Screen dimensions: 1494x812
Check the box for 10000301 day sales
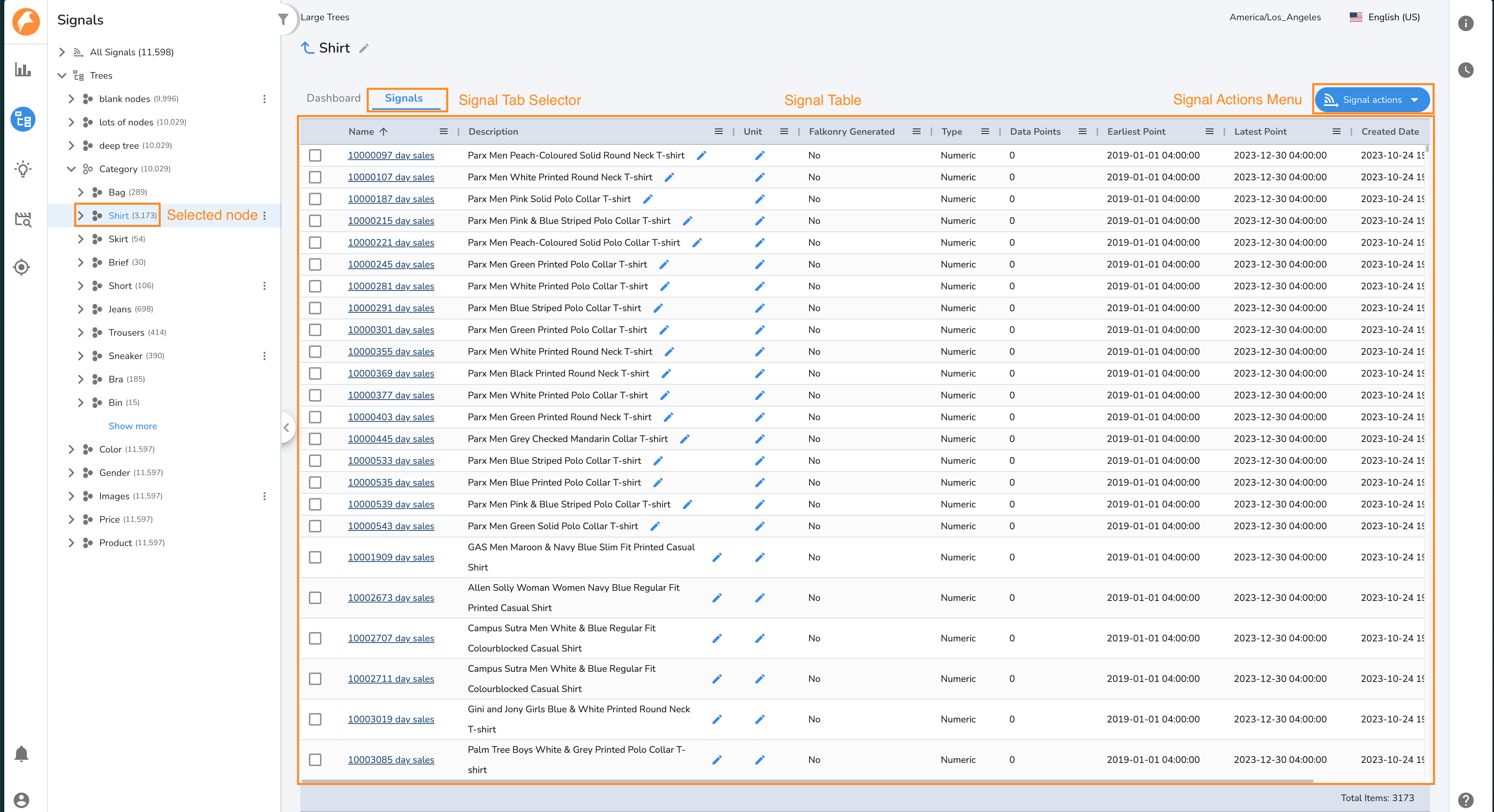315,330
